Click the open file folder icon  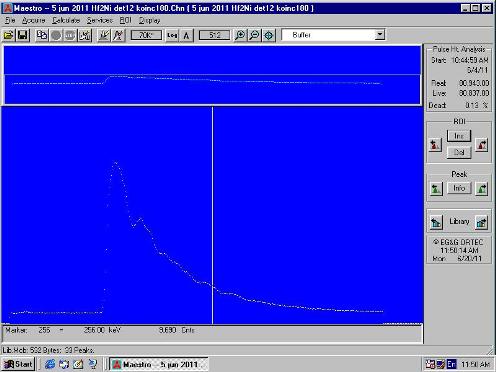click(x=9, y=35)
